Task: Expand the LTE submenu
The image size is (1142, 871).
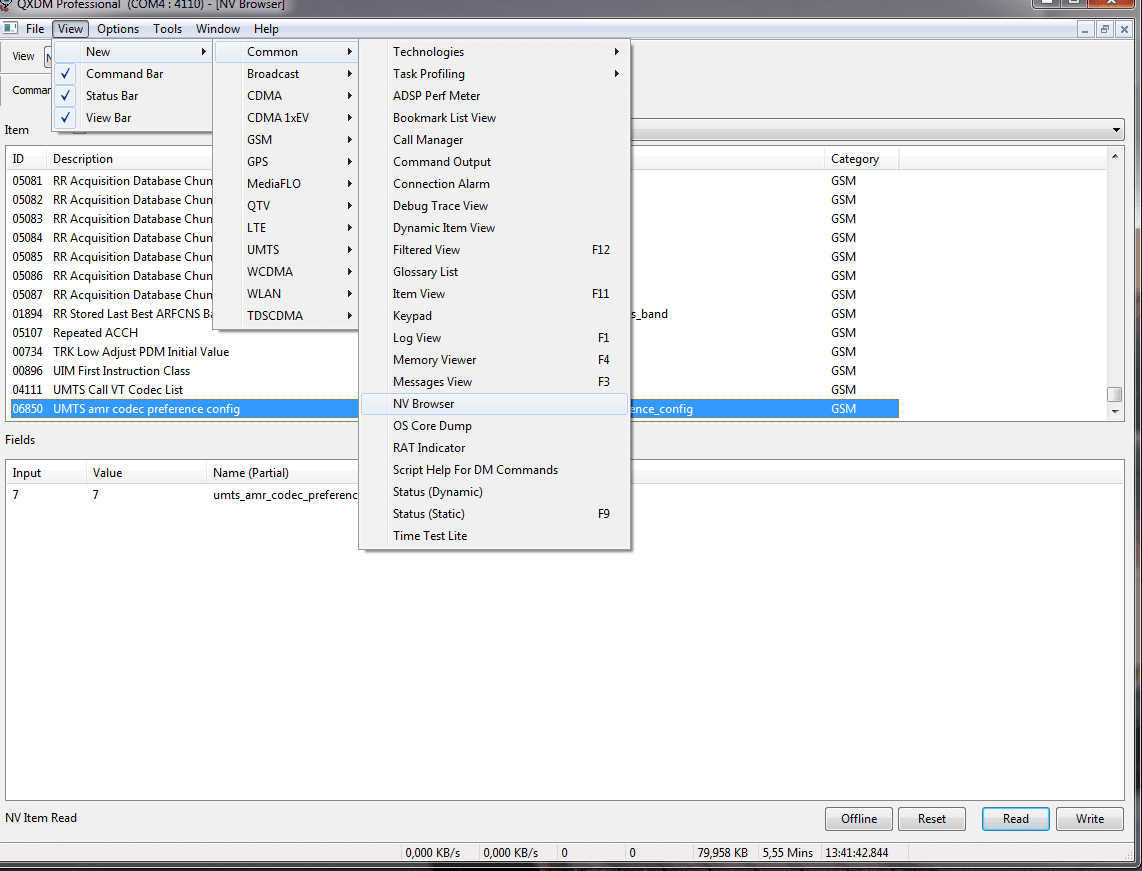Action: click(286, 227)
